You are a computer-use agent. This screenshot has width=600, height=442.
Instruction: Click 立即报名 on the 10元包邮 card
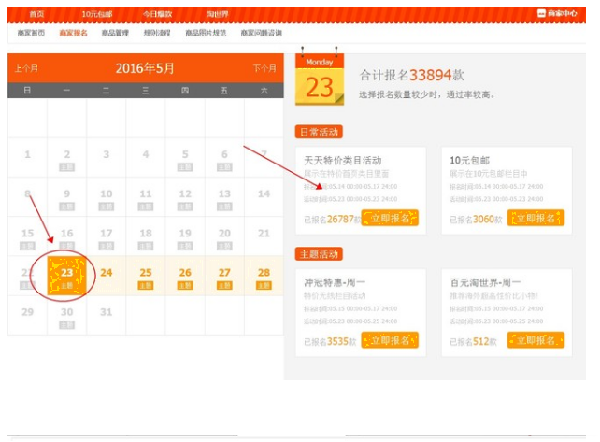[x=535, y=218]
